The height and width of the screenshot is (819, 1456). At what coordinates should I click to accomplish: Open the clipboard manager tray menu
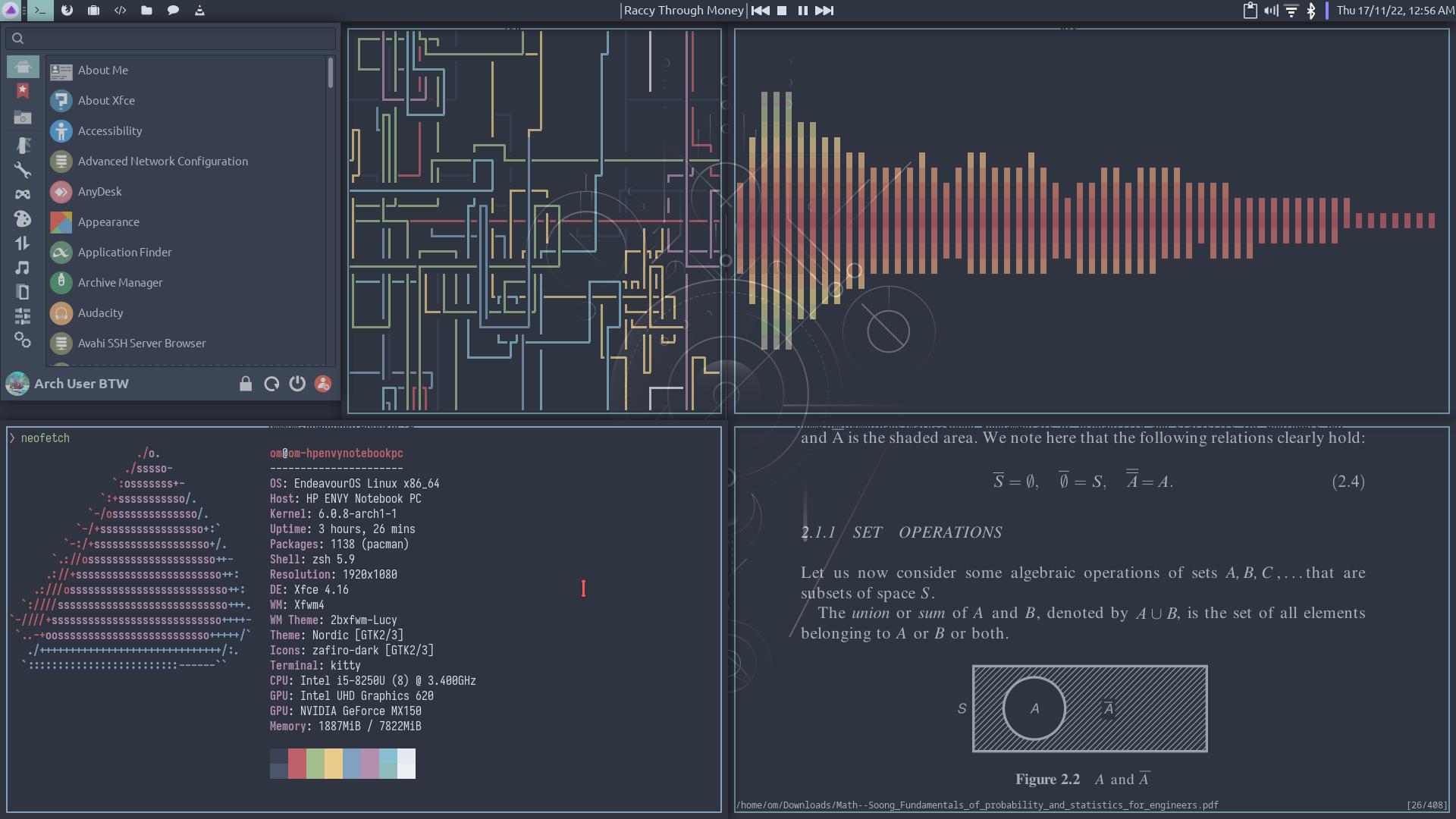coord(1250,11)
